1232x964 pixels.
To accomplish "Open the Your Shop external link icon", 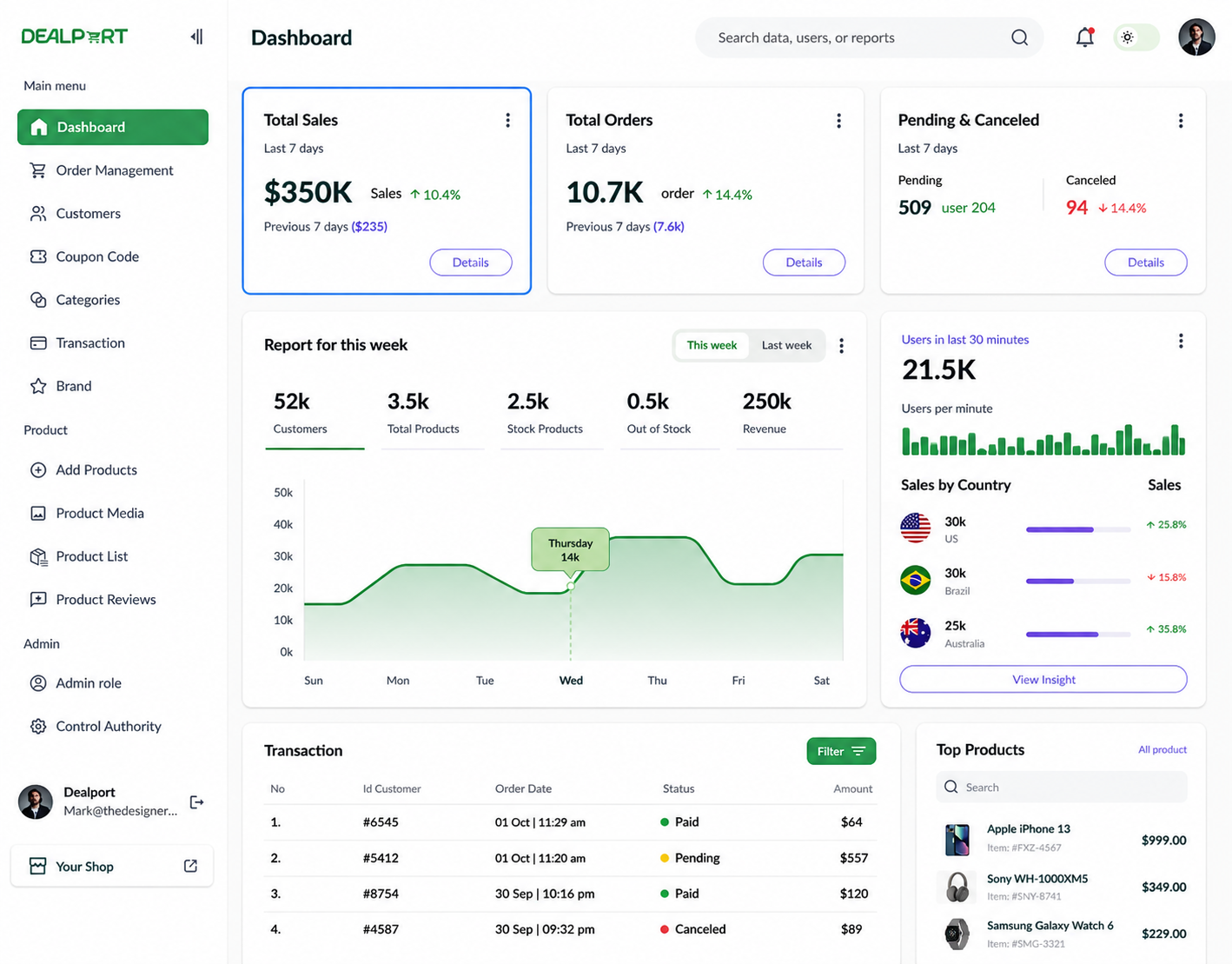I will [190, 866].
